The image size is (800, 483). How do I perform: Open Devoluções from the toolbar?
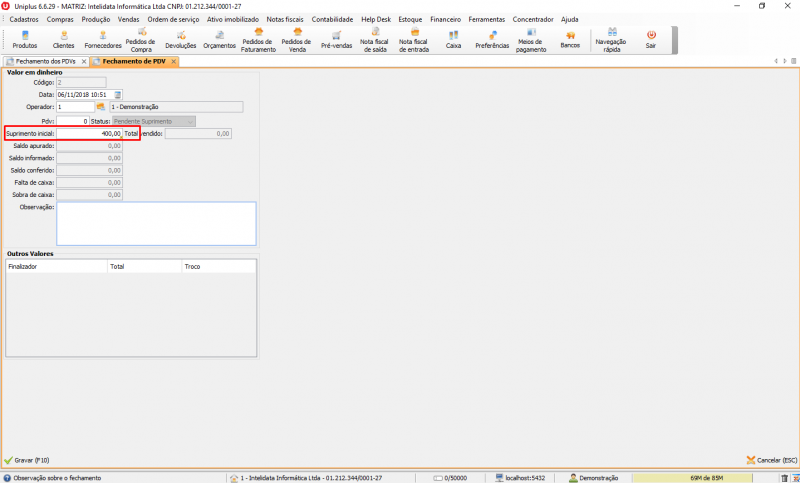pos(181,39)
